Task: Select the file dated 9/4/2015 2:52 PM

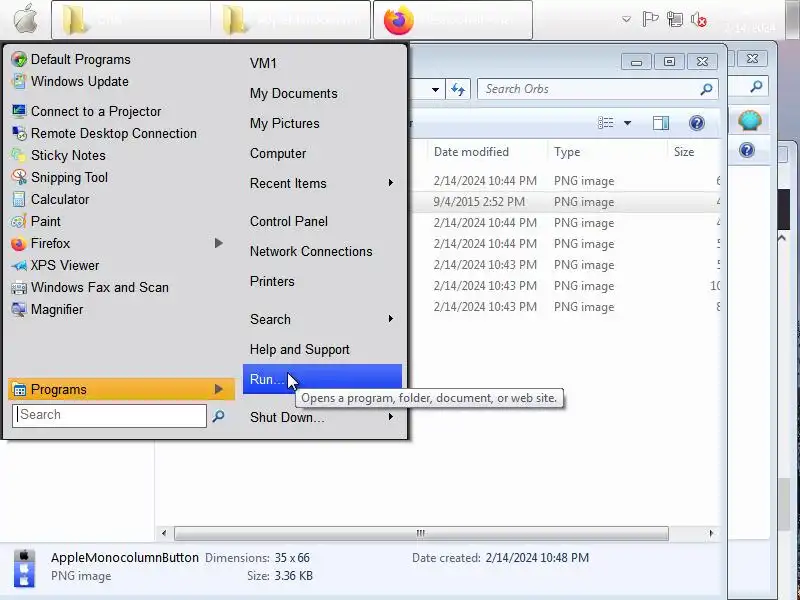Action: tap(566, 202)
